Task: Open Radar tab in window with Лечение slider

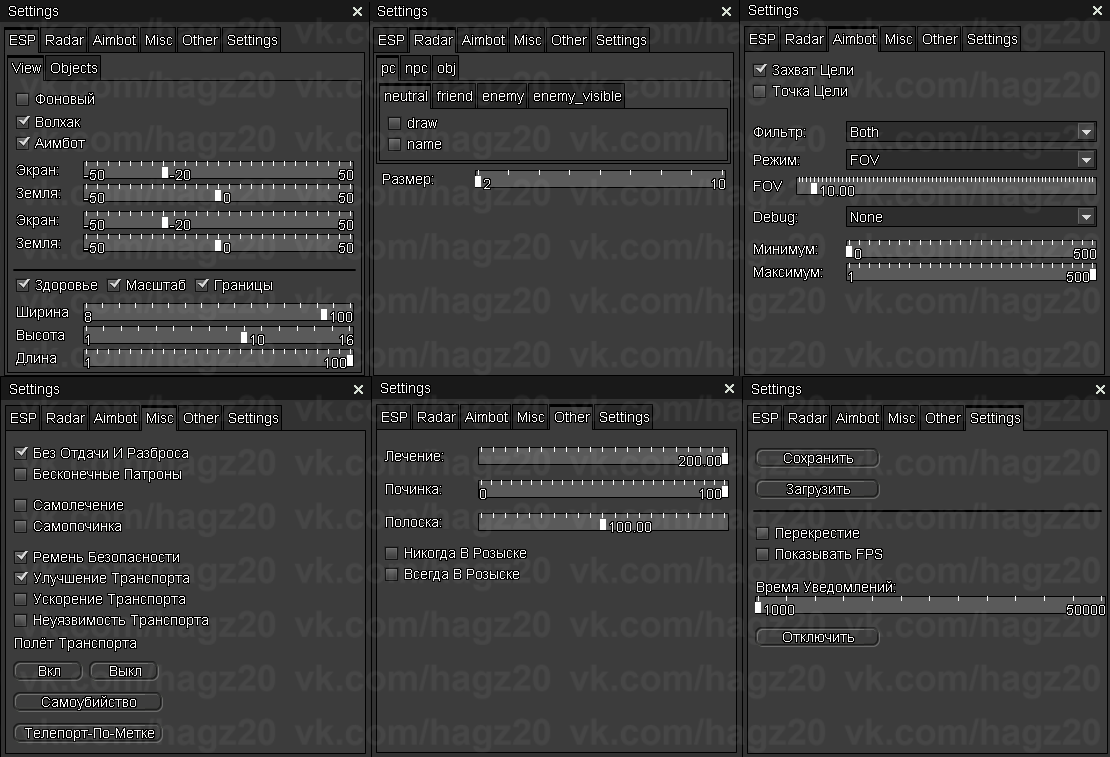Action: (x=436, y=417)
